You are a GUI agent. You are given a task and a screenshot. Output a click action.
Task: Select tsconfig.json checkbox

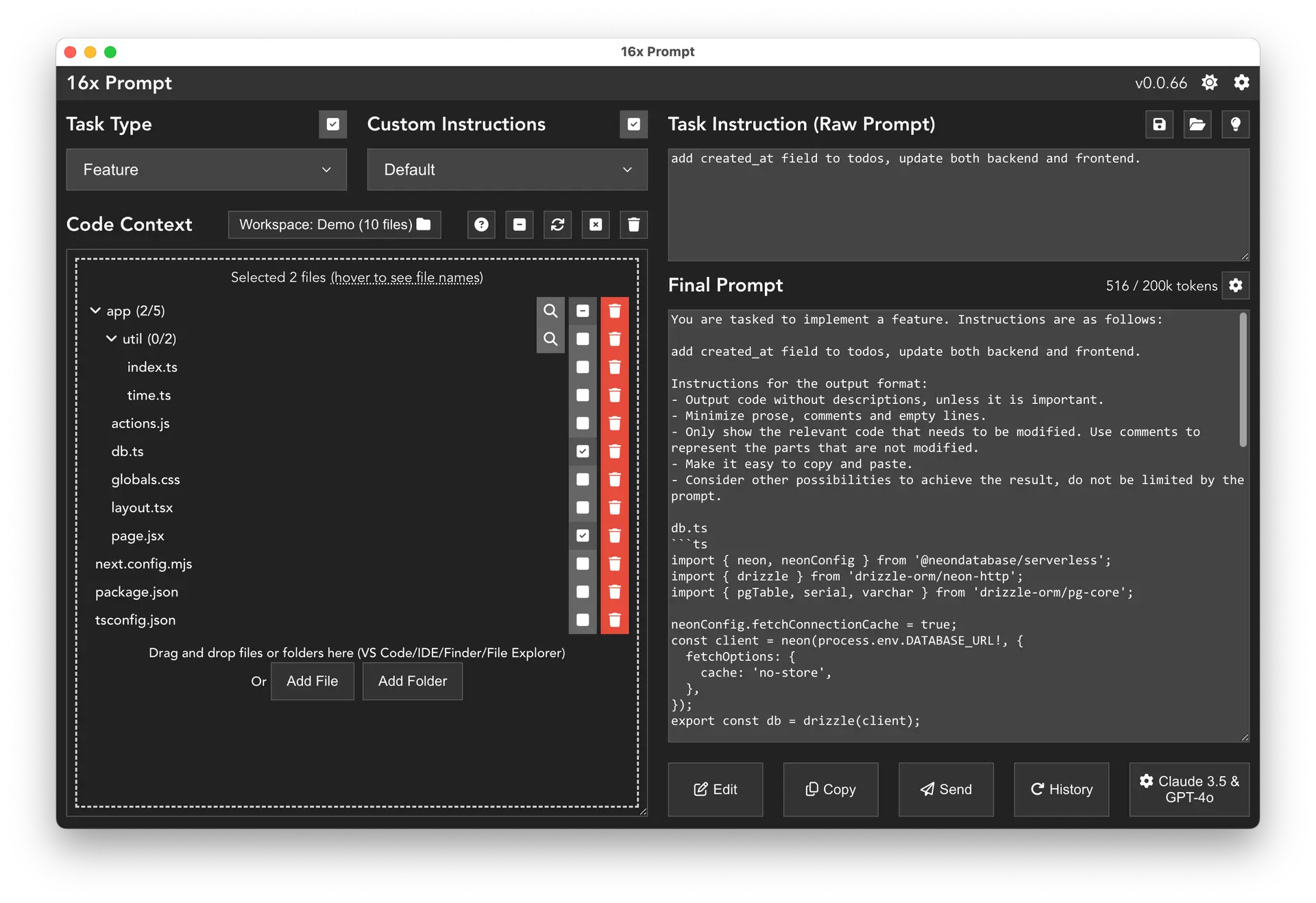583,620
